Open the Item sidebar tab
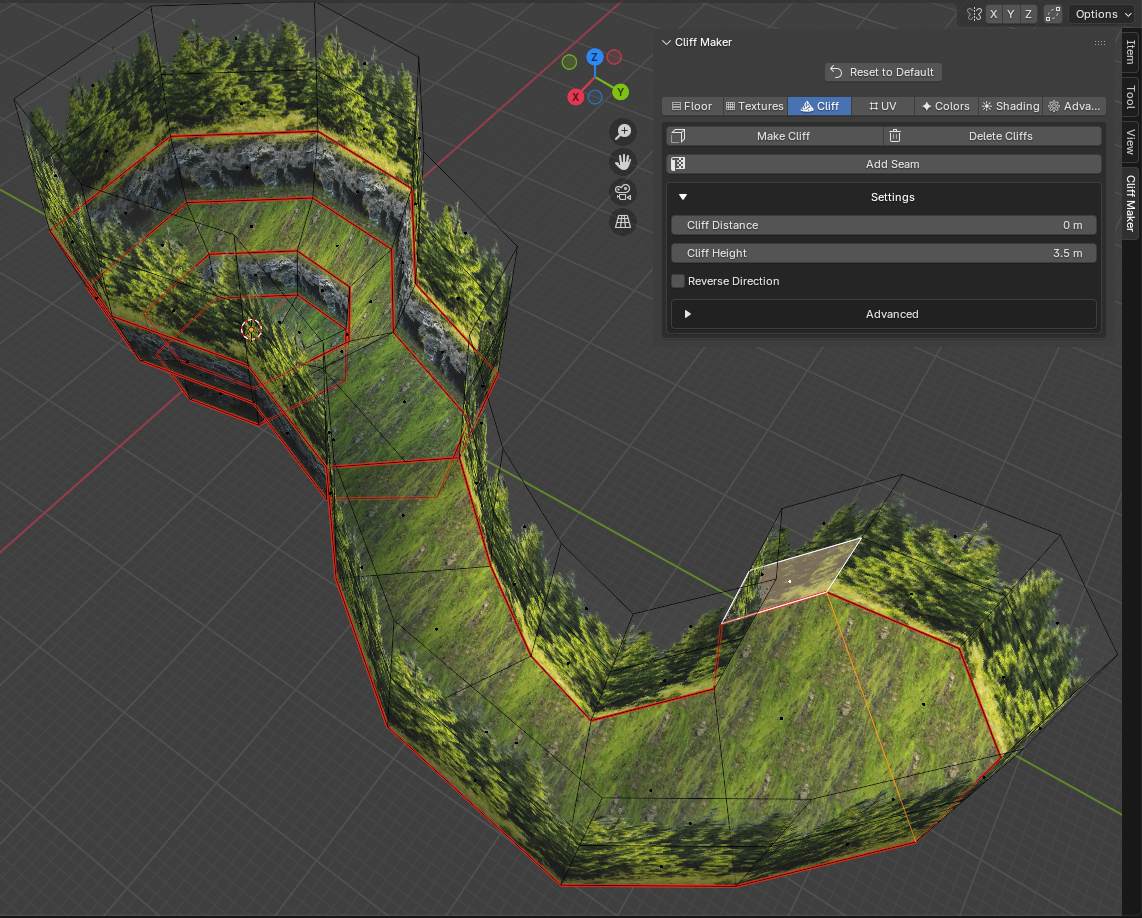 [x=1130, y=52]
